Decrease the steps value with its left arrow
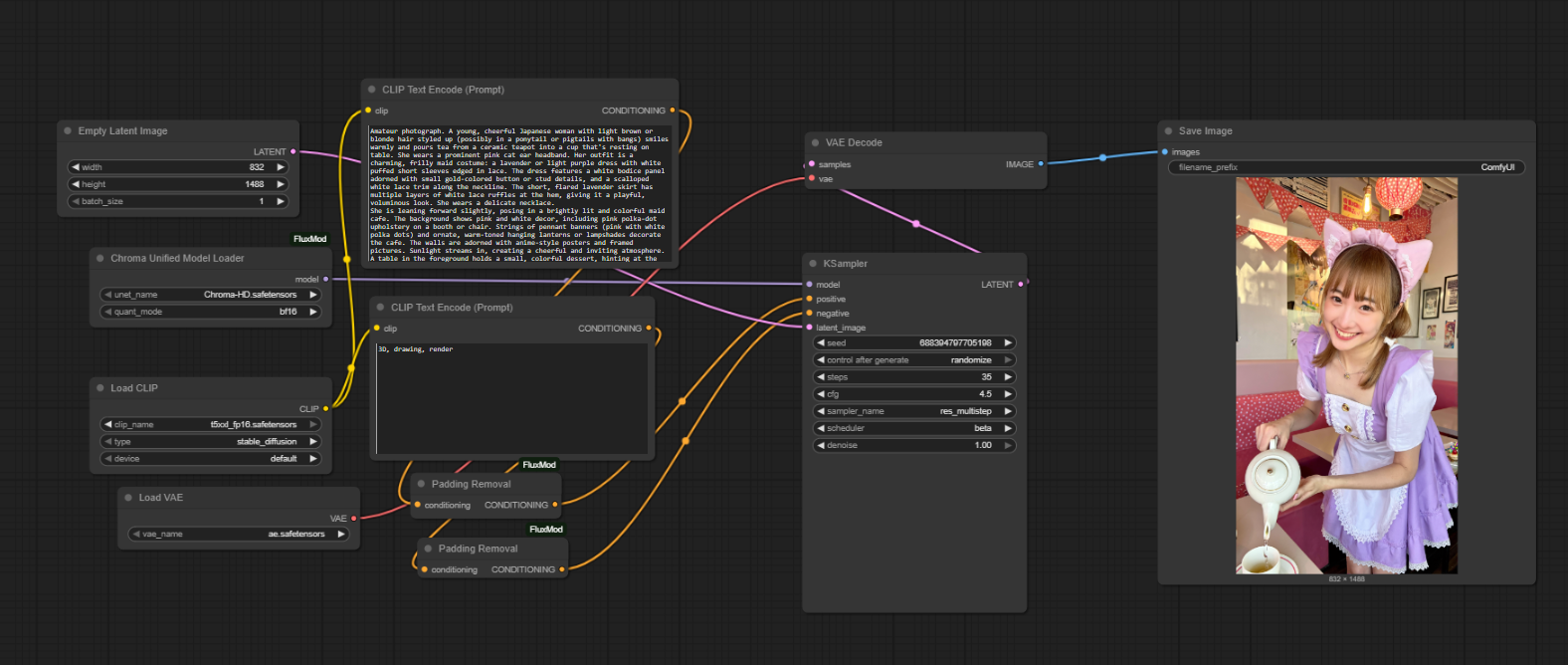1568x665 pixels. click(x=821, y=377)
